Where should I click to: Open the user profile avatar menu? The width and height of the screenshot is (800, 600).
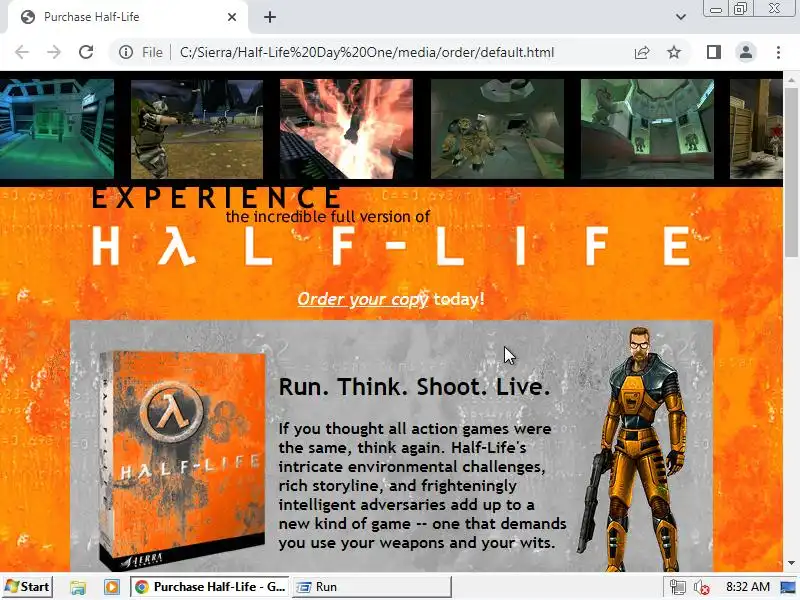pyautogui.click(x=746, y=52)
